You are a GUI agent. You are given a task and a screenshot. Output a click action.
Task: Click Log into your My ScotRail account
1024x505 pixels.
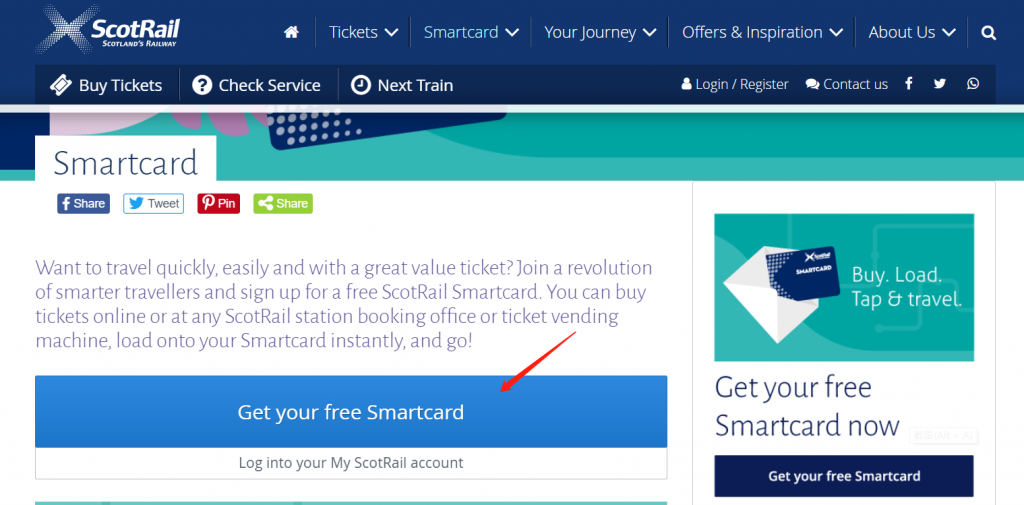point(351,463)
